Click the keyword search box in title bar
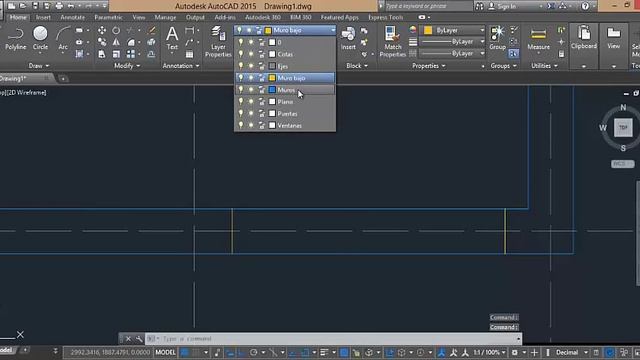 428,6
